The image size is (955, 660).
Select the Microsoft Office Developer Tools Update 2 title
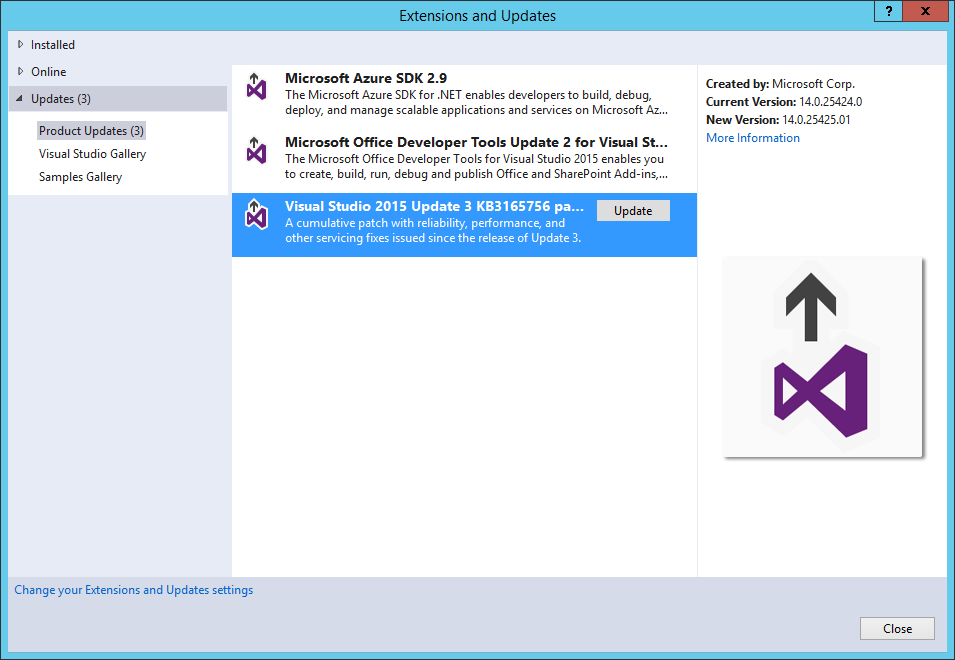pyautogui.click(x=476, y=142)
